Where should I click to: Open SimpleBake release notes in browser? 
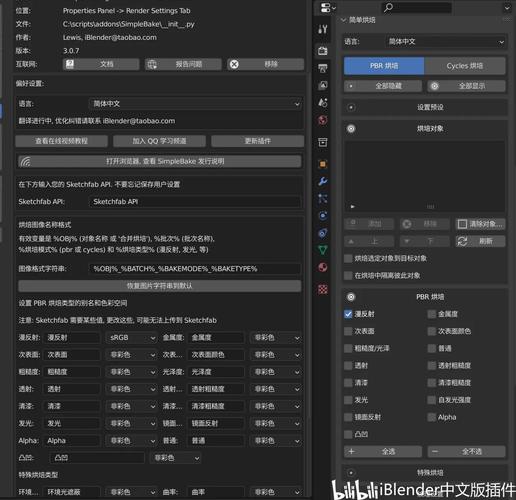pos(160,162)
